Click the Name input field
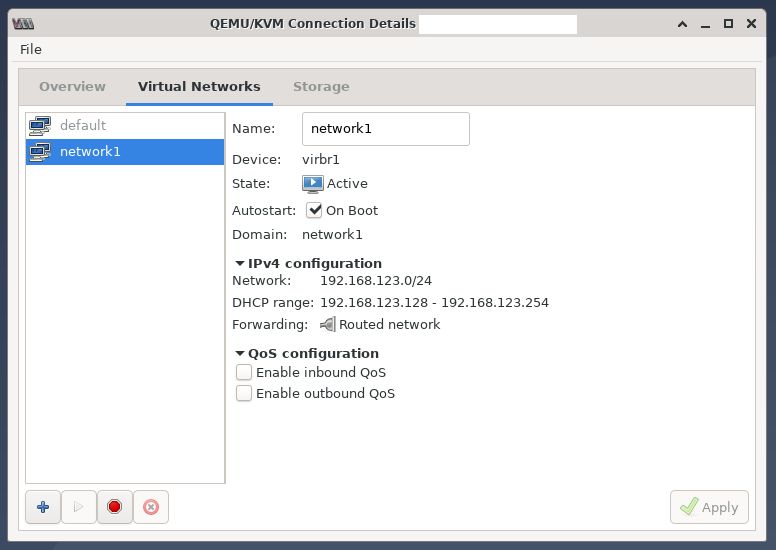The image size is (776, 550). click(x=386, y=129)
